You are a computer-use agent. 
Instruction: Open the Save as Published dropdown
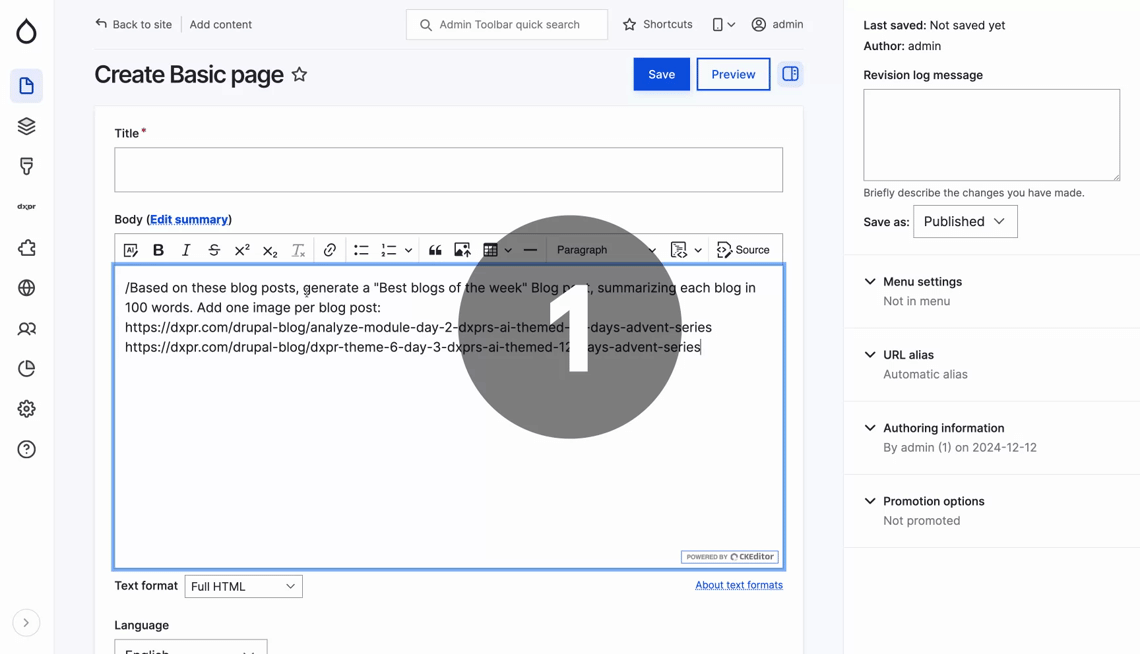click(964, 222)
